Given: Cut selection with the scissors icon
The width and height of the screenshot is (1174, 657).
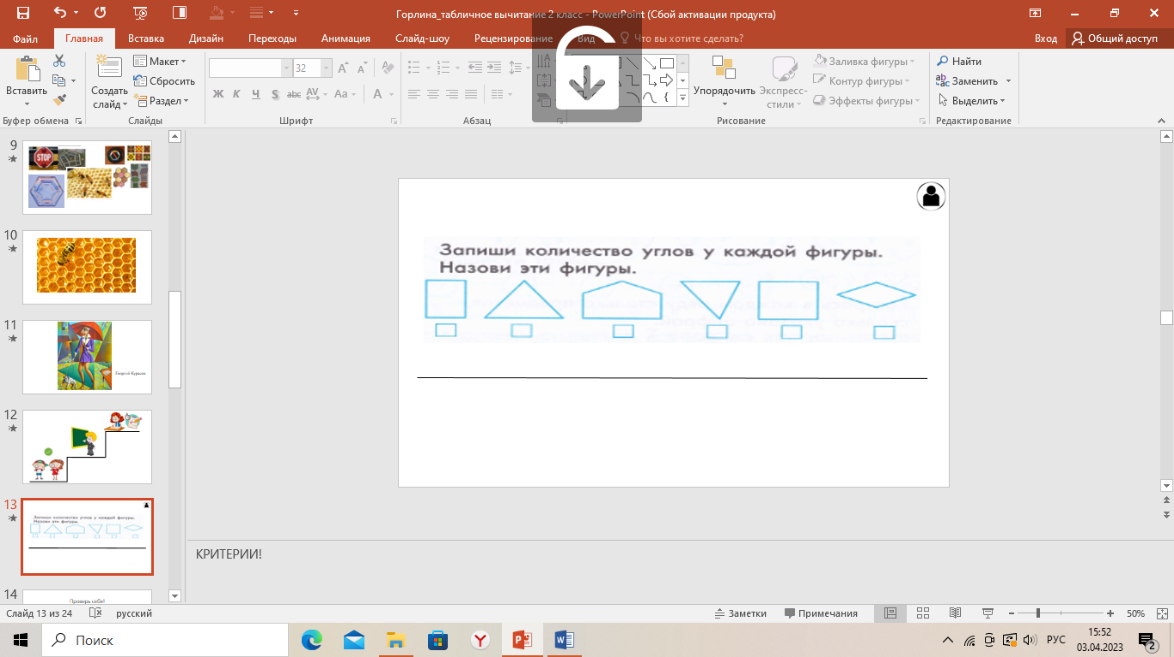Looking at the screenshot, I should click(59, 61).
